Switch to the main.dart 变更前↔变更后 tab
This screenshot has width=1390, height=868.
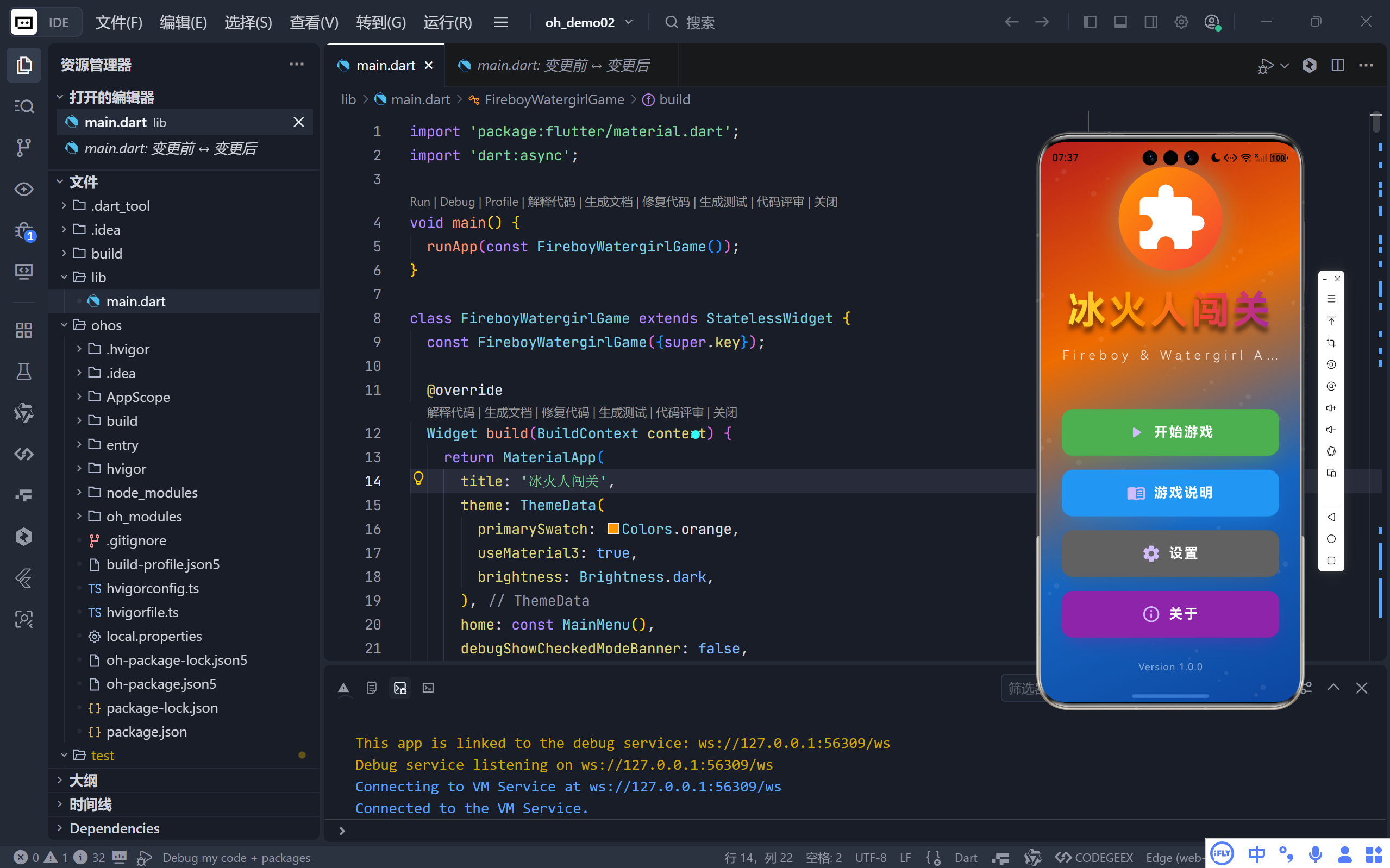click(x=562, y=65)
